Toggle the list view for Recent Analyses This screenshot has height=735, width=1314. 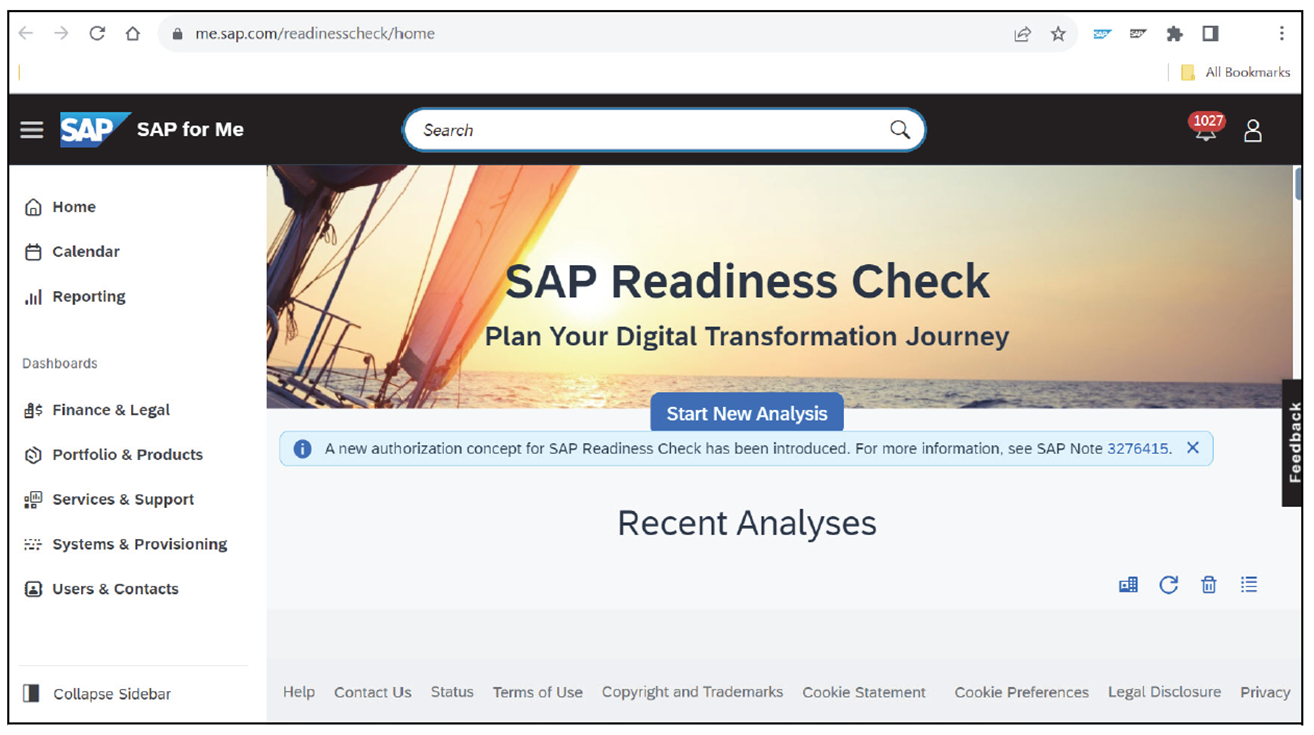[x=1248, y=584]
